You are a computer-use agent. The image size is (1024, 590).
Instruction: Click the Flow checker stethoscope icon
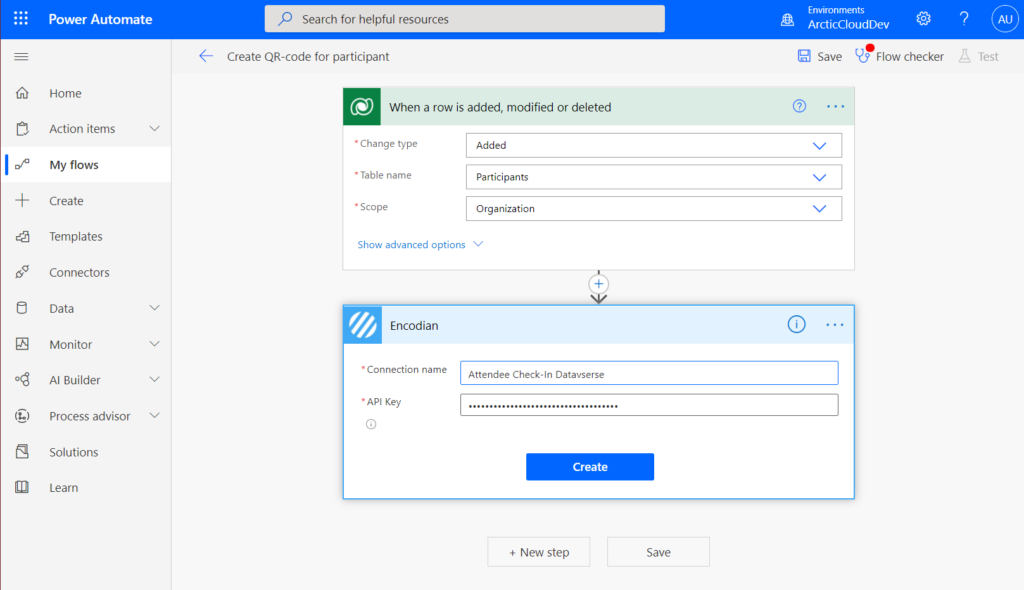[863, 56]
